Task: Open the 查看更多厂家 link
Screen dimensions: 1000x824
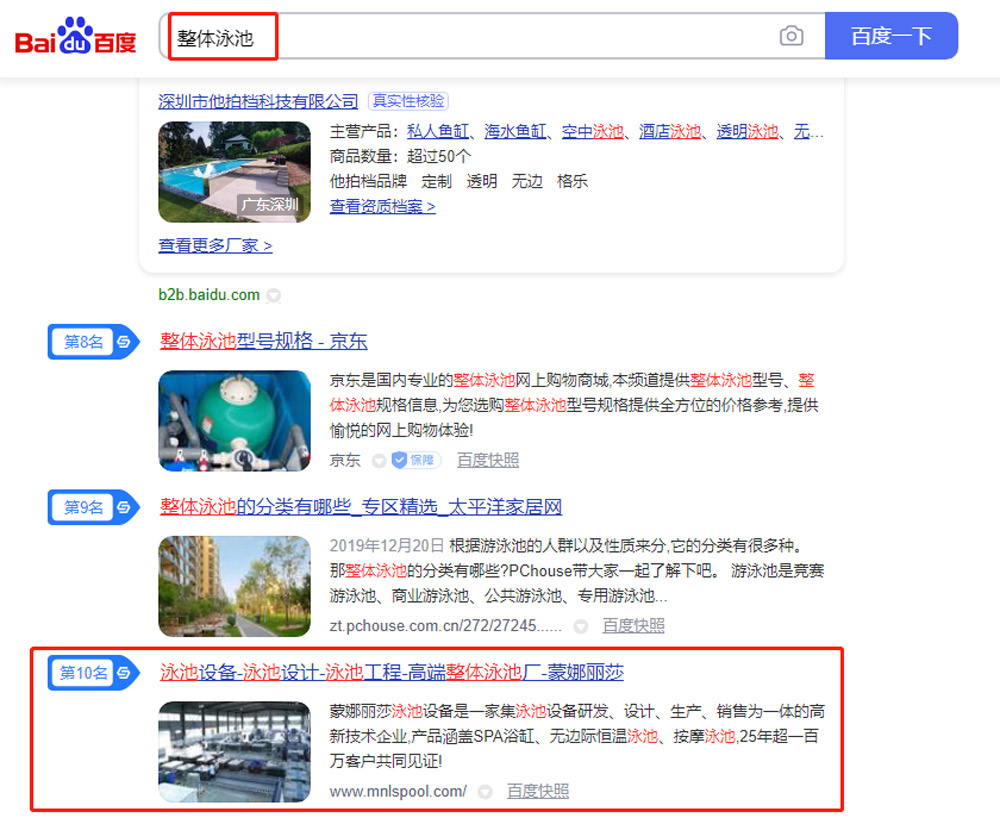Action: point(215,245)
